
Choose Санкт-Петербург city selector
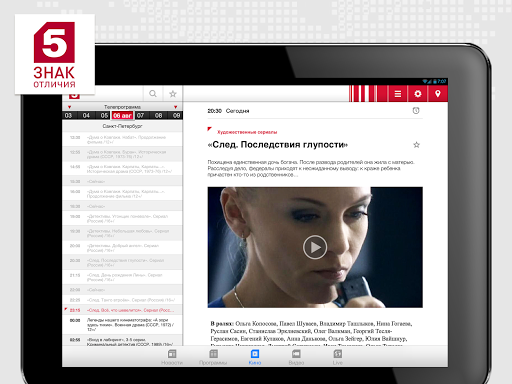(x=122, y=126)
